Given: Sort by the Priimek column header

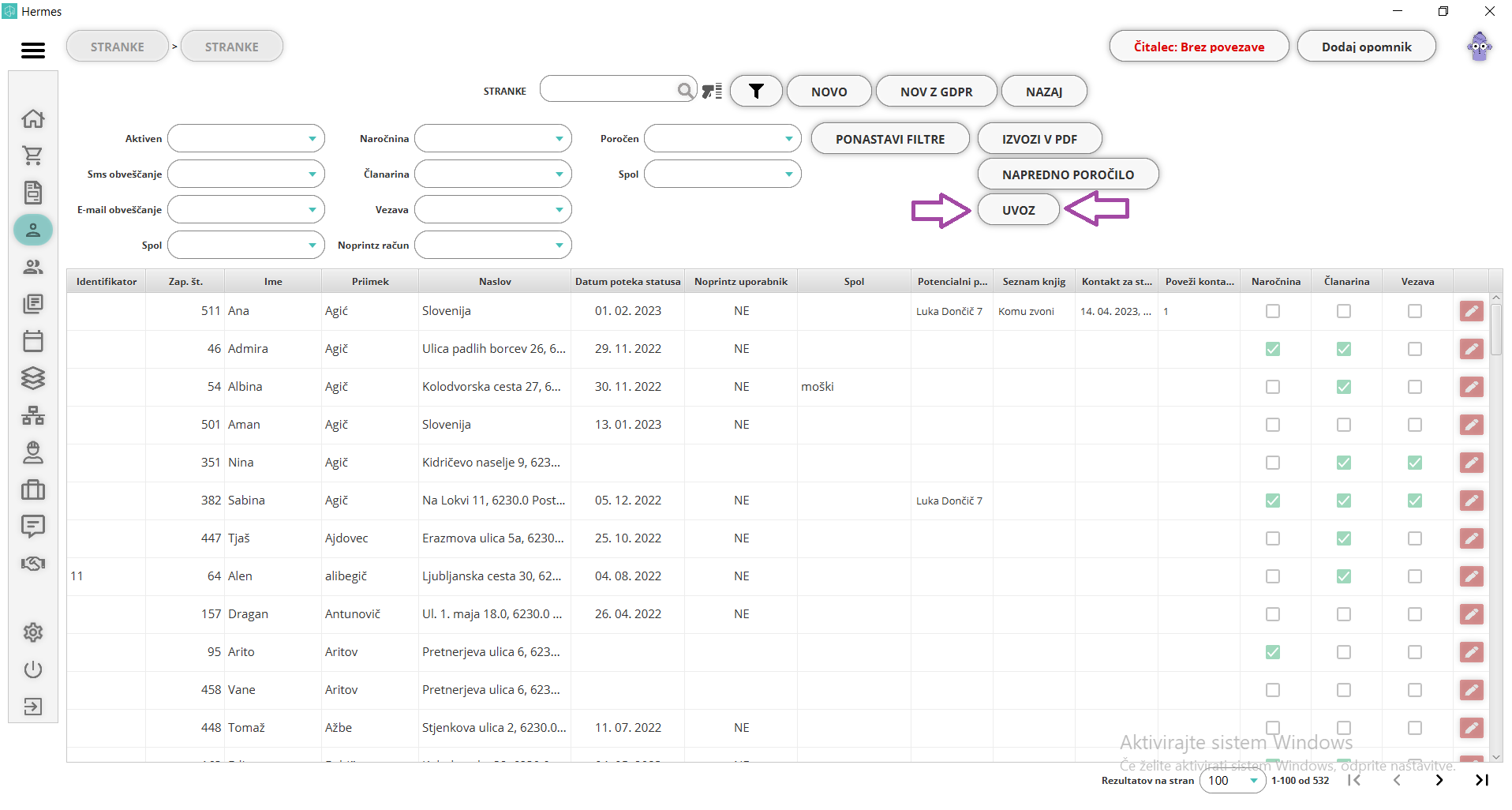Looking at the screenshot, I should (370, 281).
